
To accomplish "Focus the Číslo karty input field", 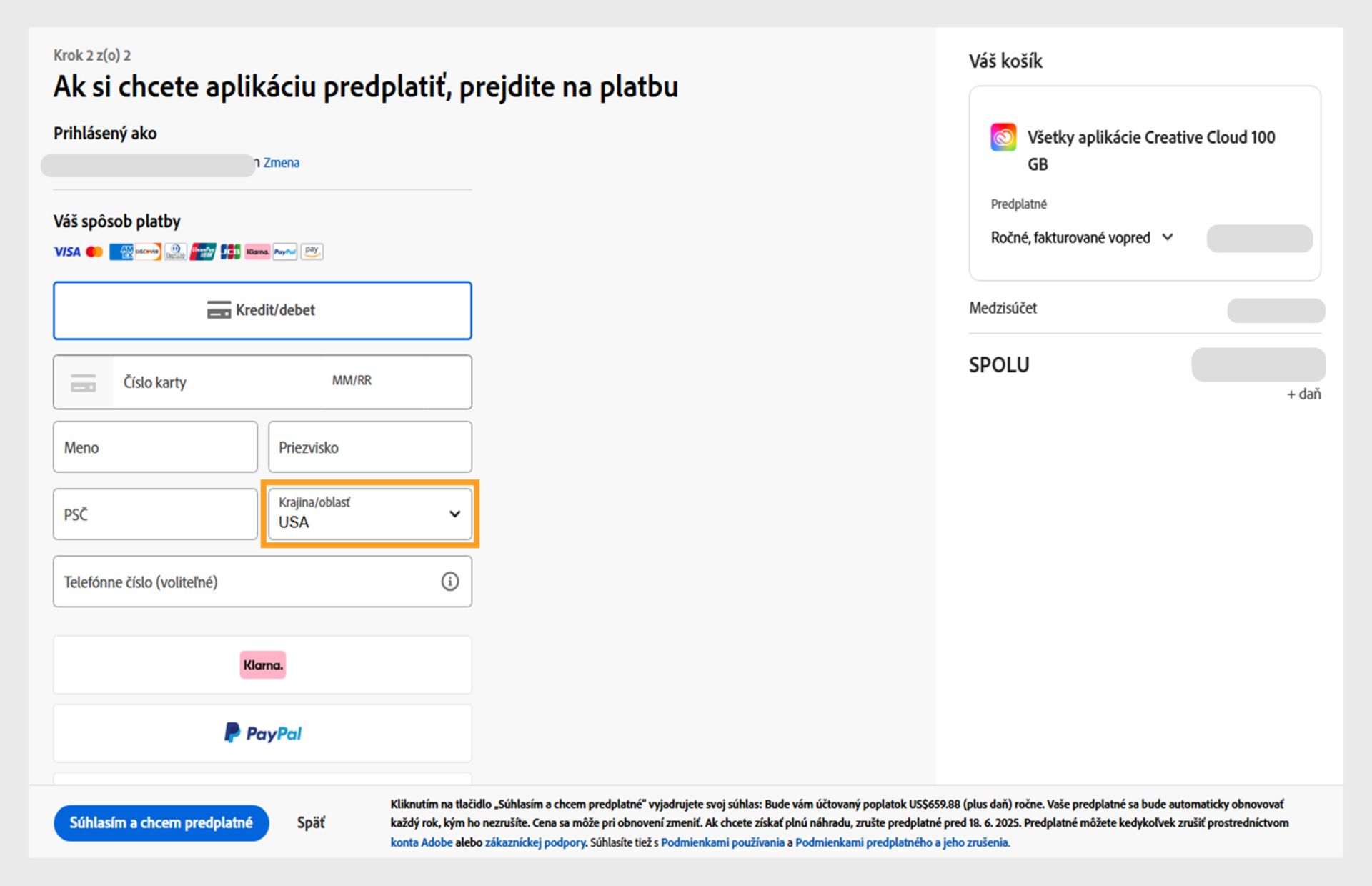I will tap(214, 382).
